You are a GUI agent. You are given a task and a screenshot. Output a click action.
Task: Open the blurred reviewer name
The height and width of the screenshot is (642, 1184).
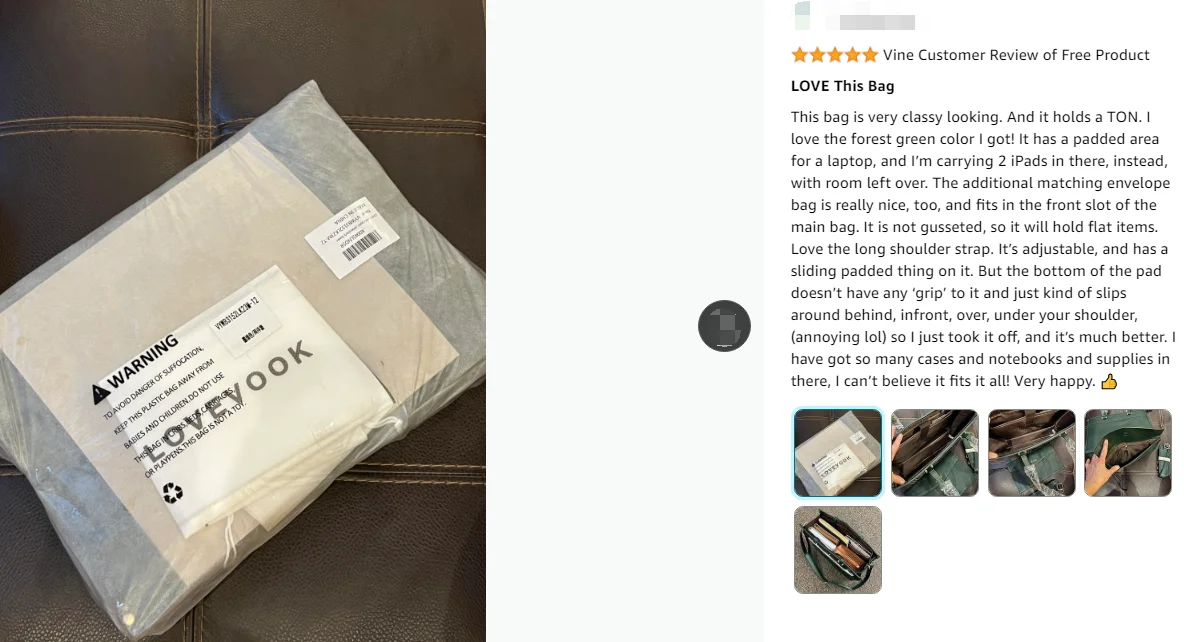[876, 23]
